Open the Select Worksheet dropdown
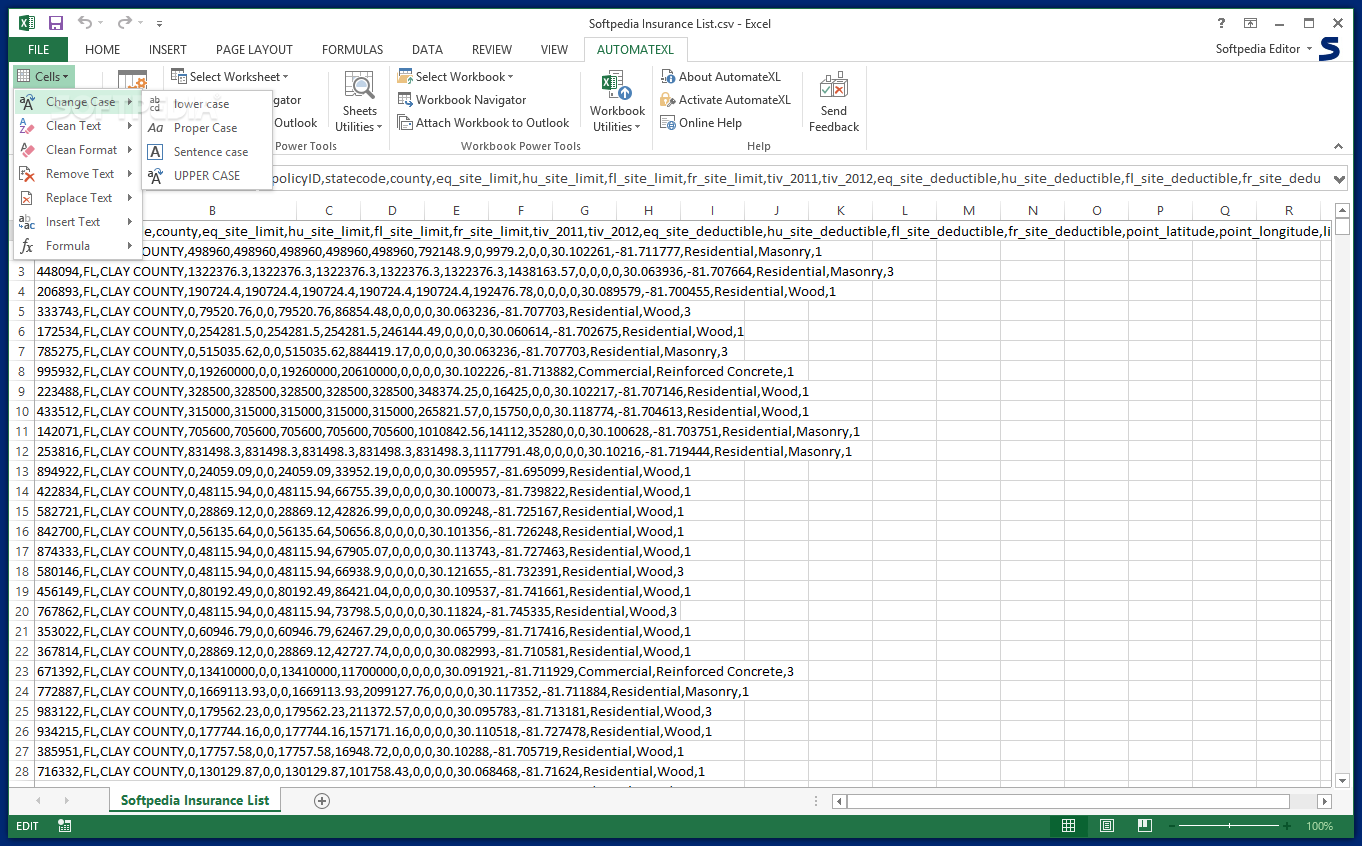1362x846 pixels. [x=229, y=76]
